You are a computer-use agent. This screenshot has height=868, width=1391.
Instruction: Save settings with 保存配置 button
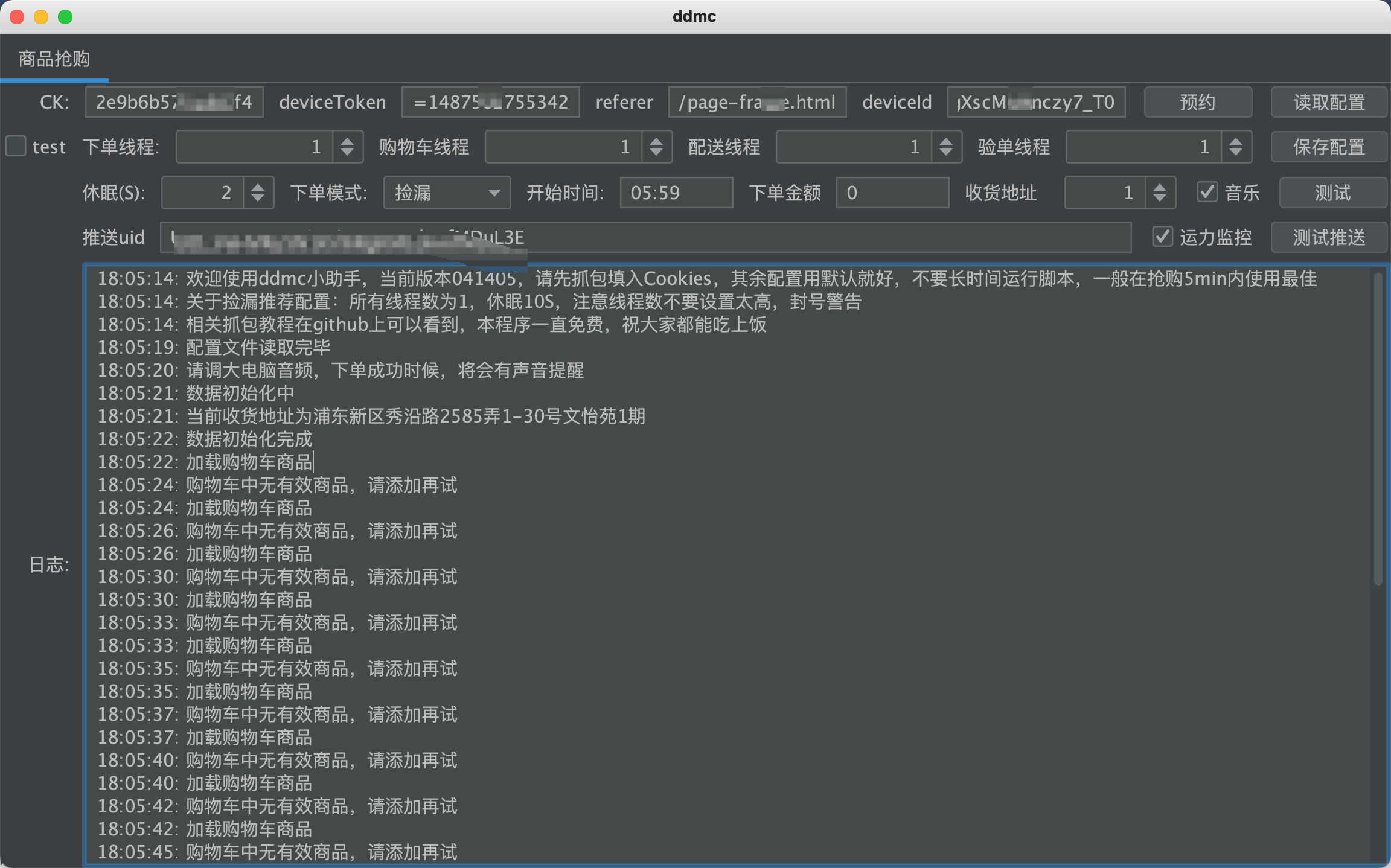1328,147
